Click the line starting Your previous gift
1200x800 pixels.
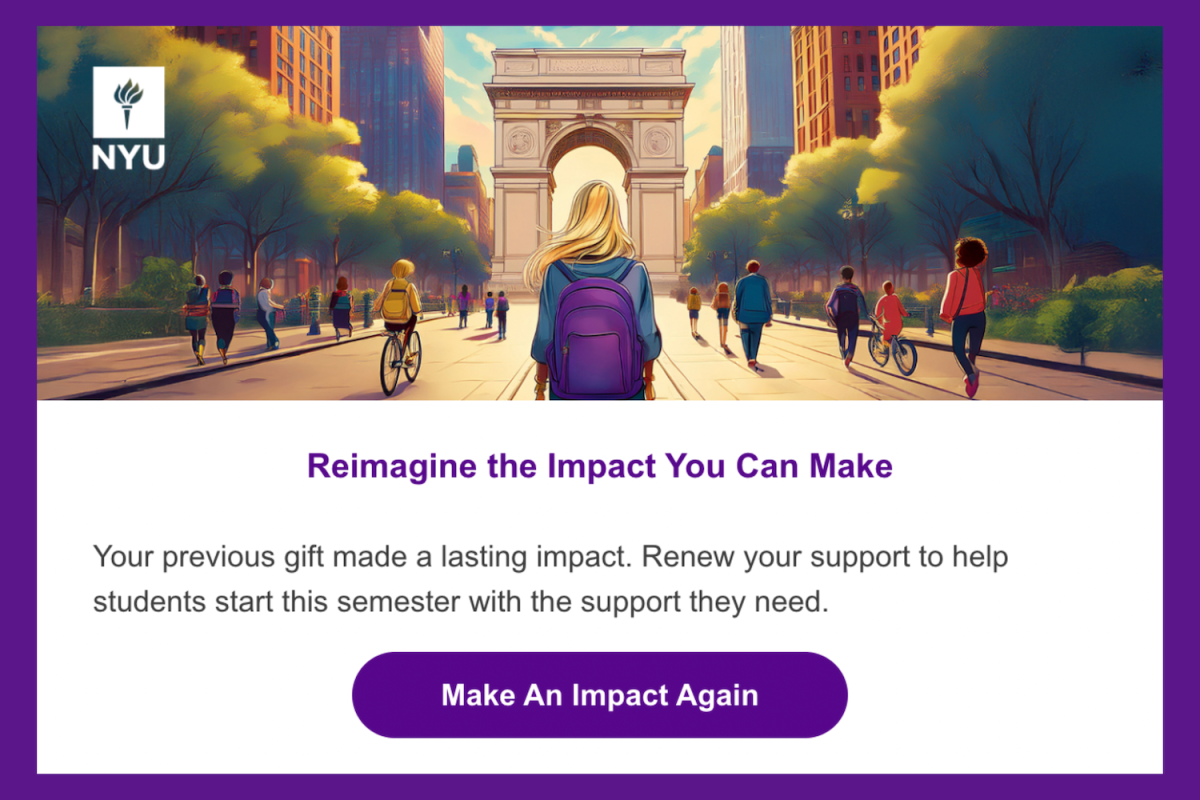550,557
